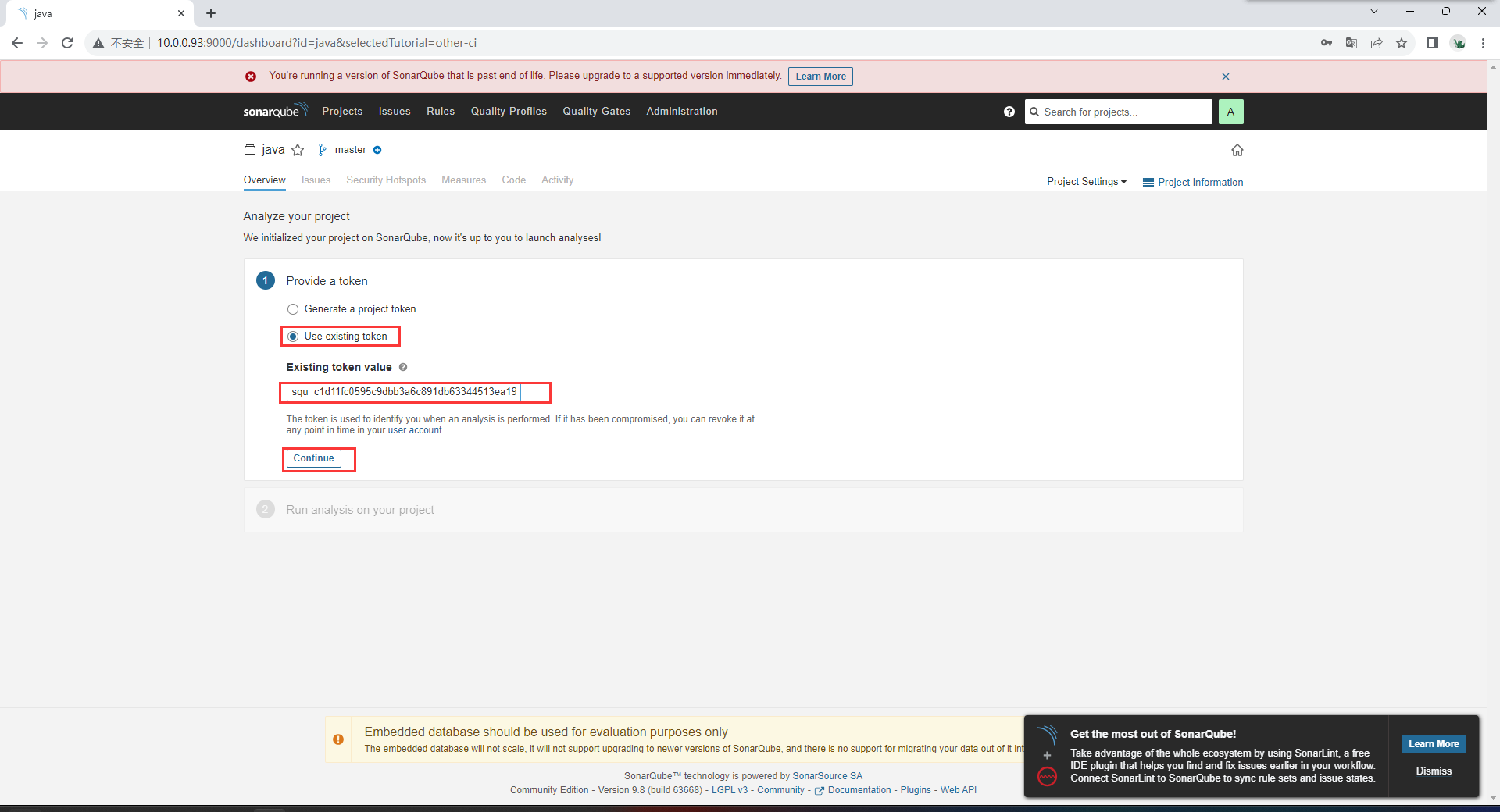
Task: Open the LGPL v3 footer link
Action: click(730, 790)
